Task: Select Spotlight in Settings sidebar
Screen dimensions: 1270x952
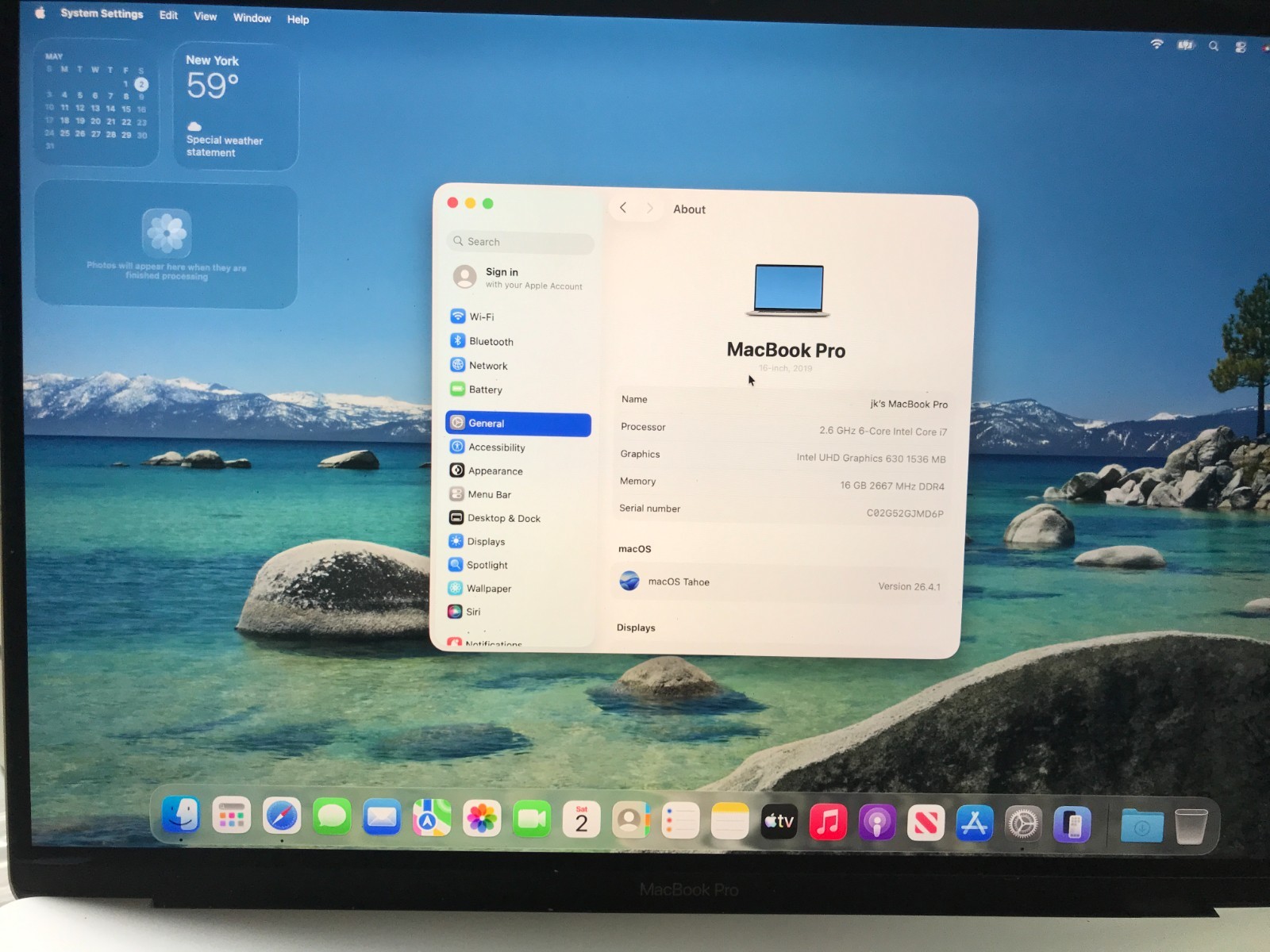Action: 518,565
